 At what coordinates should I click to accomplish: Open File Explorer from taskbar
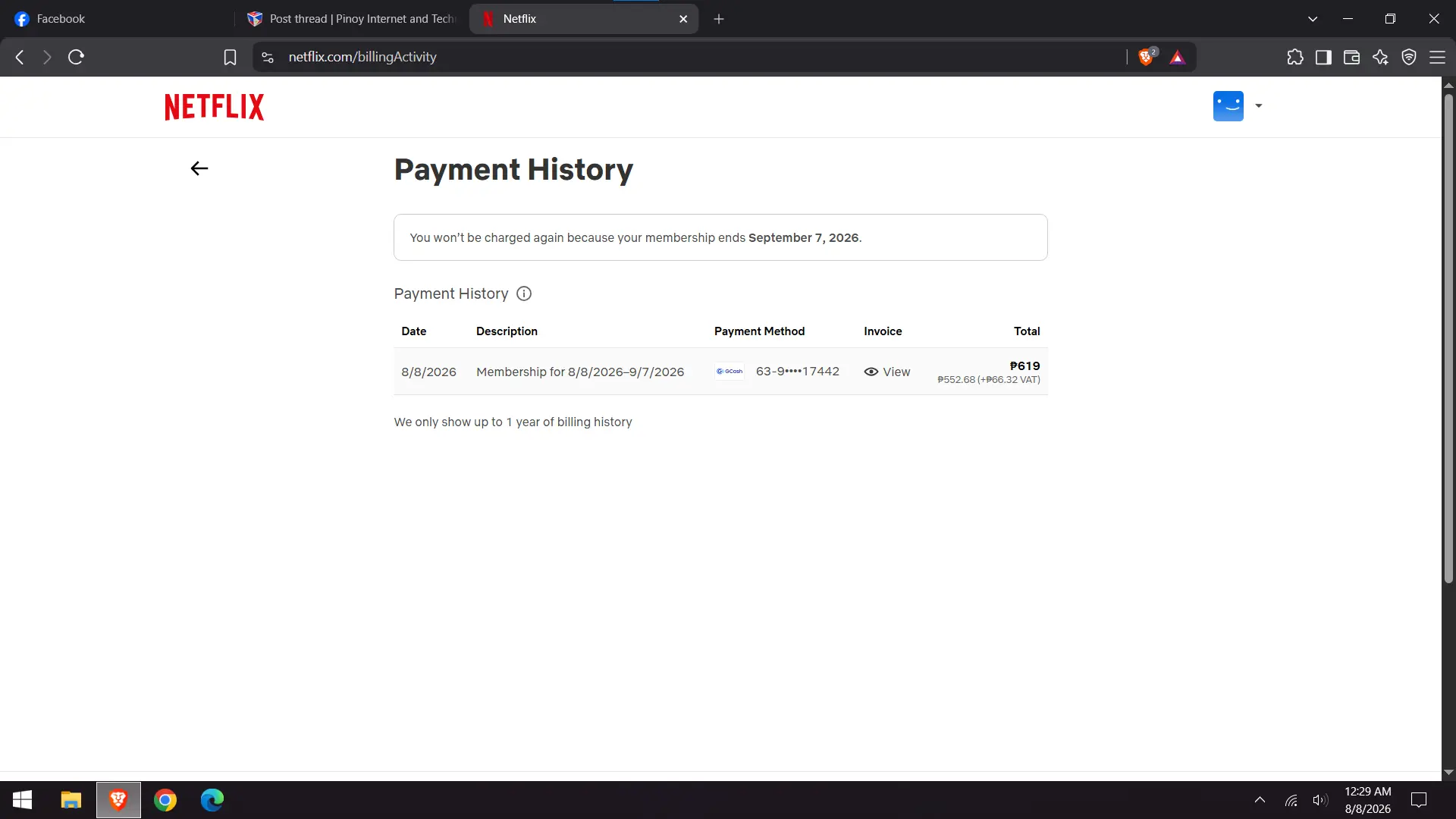tap(71, 800)
